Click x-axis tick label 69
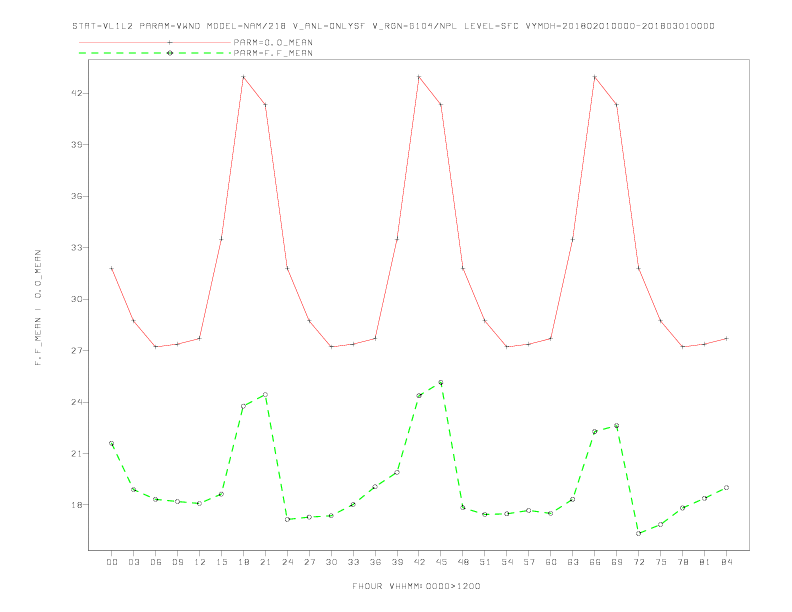Screen dimensions: 792x612 point(617,562)
